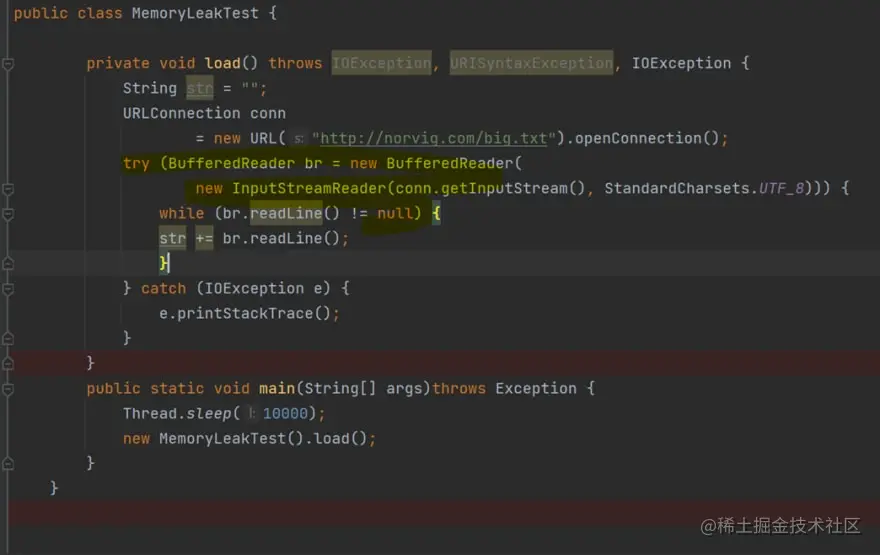Click the highlighted closing brace next to the caret

coord(163,263)
